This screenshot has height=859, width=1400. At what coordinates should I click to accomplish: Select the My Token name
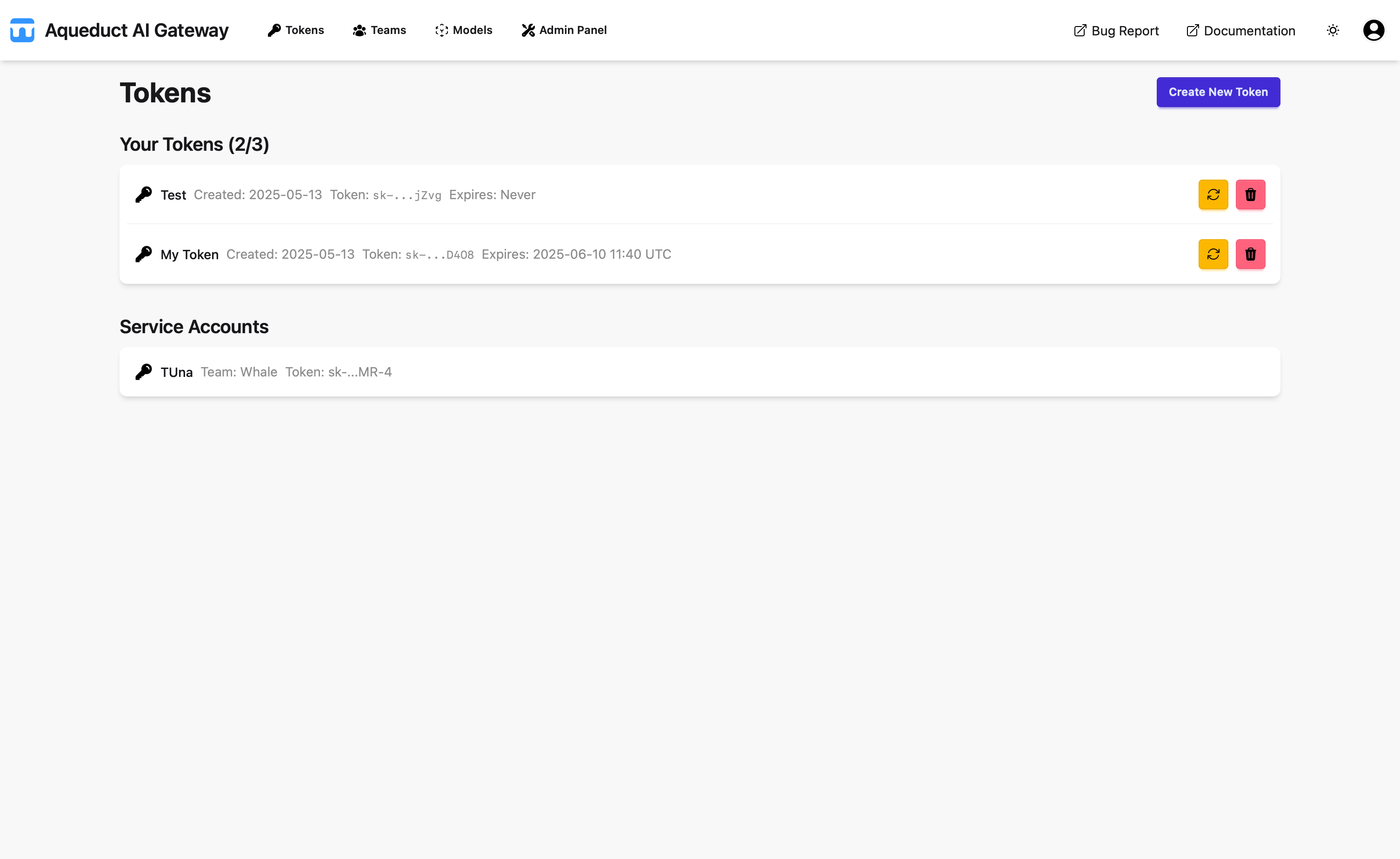click(x=189, y=255)
